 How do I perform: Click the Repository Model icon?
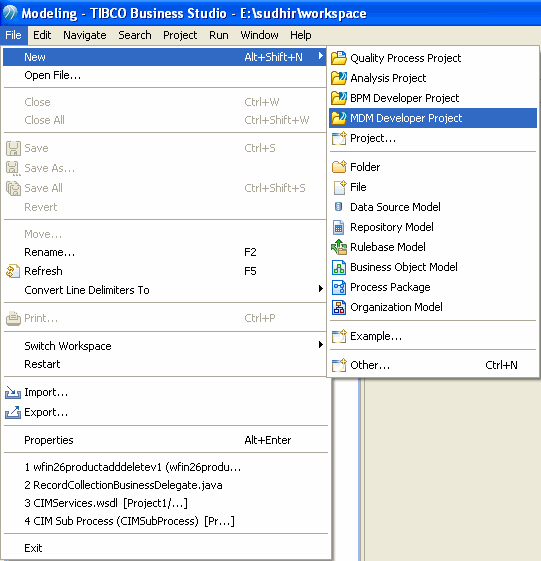(x=338, y=227)
